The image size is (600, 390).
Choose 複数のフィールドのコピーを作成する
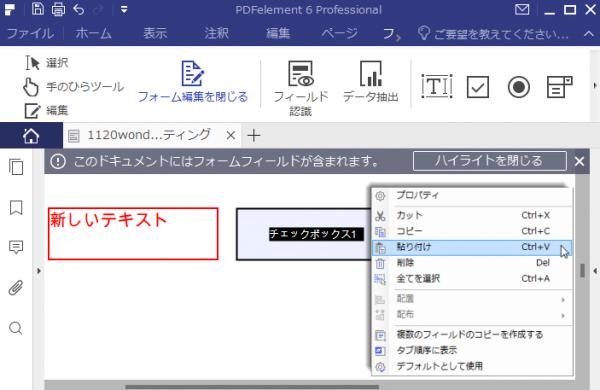[x=472, y=335]
